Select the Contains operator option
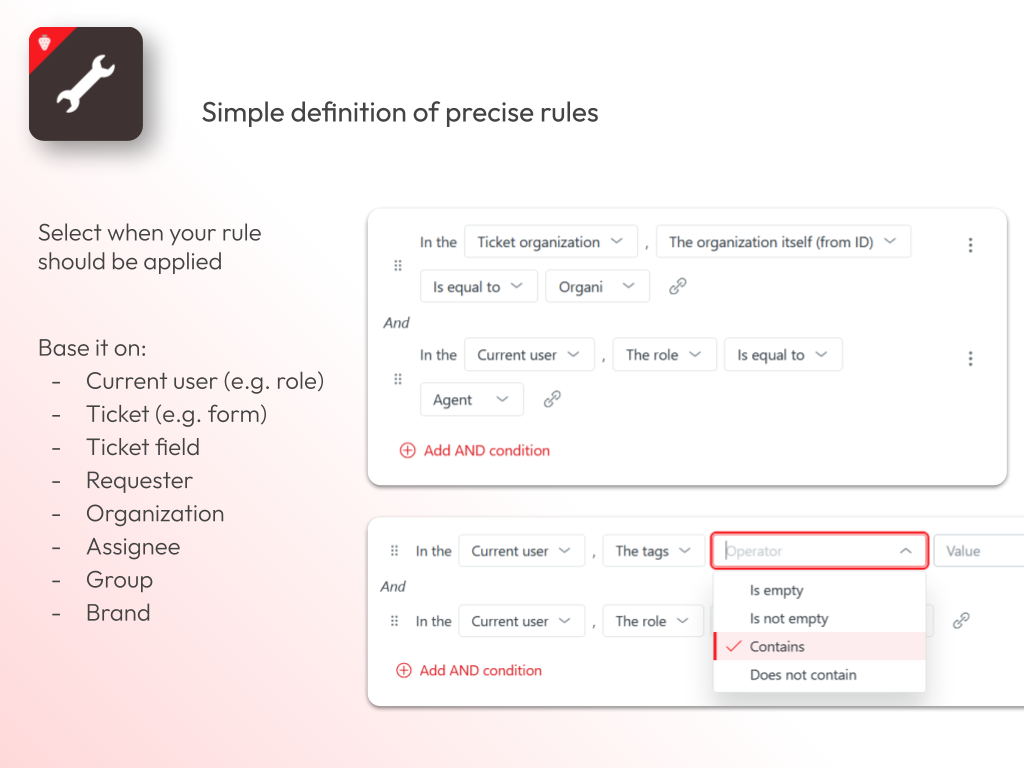The height and width of the screenshot is (768, 1024). [777, 647]
